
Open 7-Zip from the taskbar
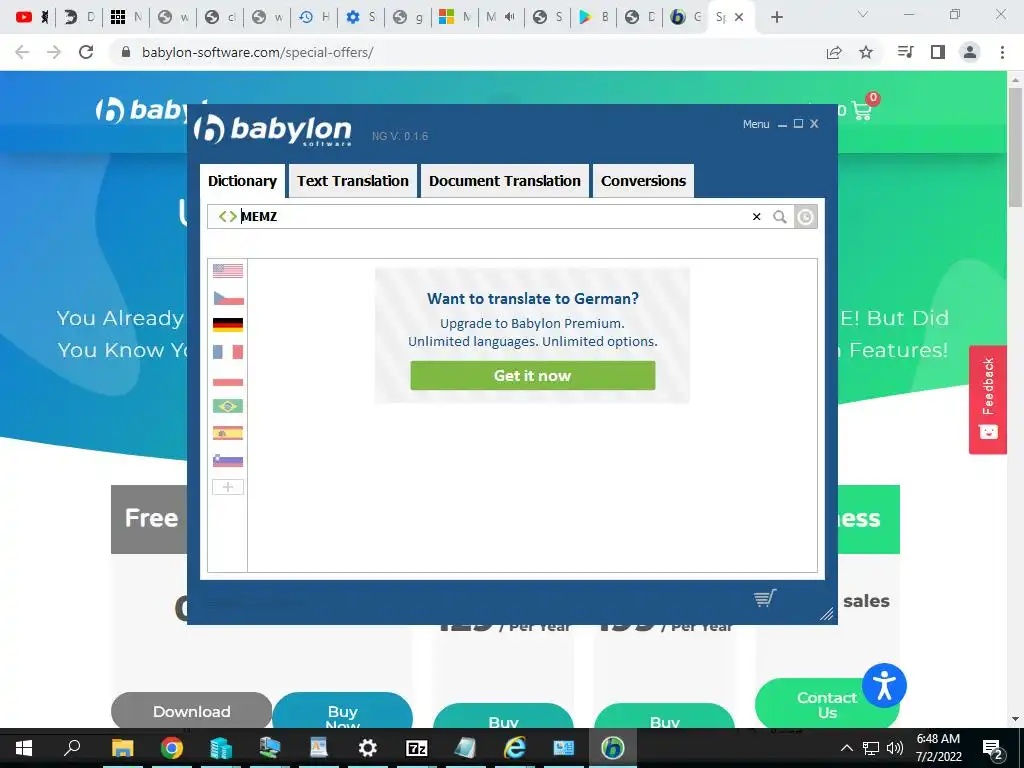(416, 748)
